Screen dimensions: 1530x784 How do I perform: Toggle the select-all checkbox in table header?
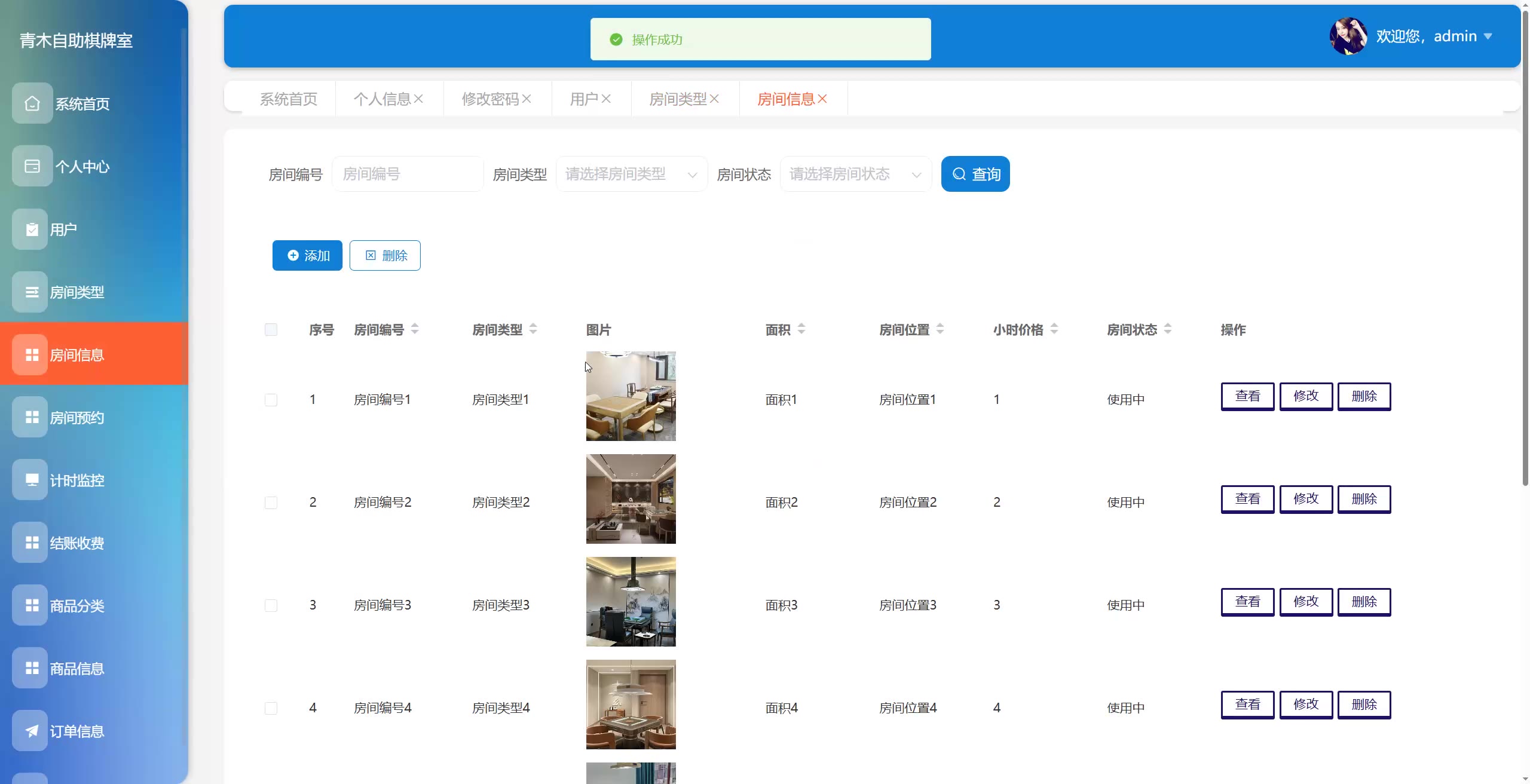click(271, 330)
